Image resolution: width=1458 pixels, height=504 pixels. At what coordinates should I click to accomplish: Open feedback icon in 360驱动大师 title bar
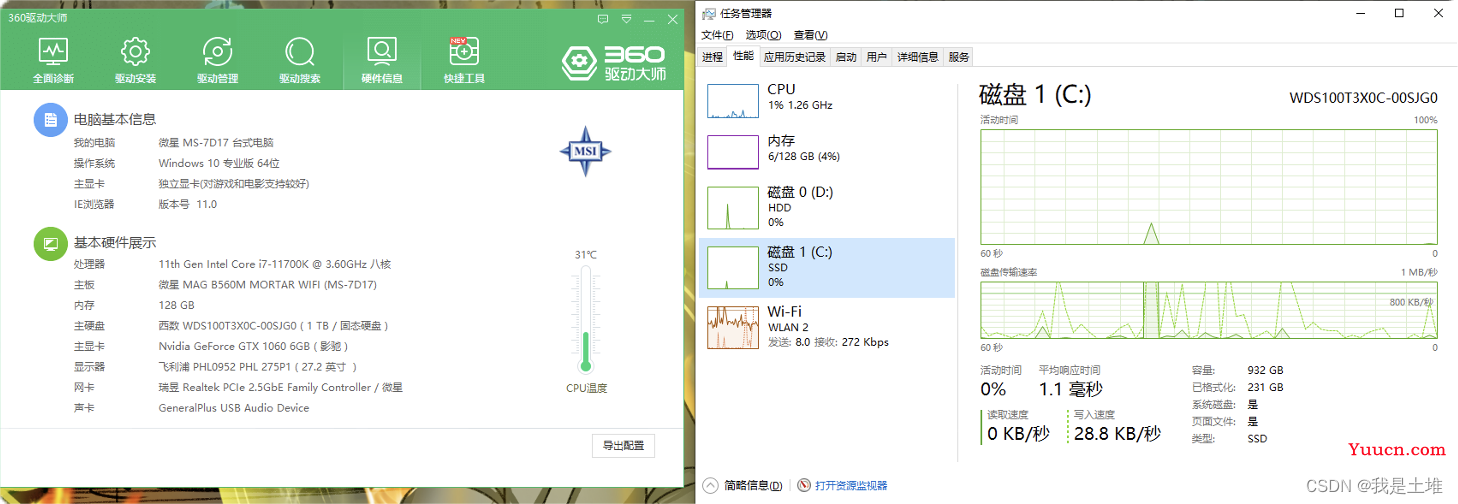603,18
